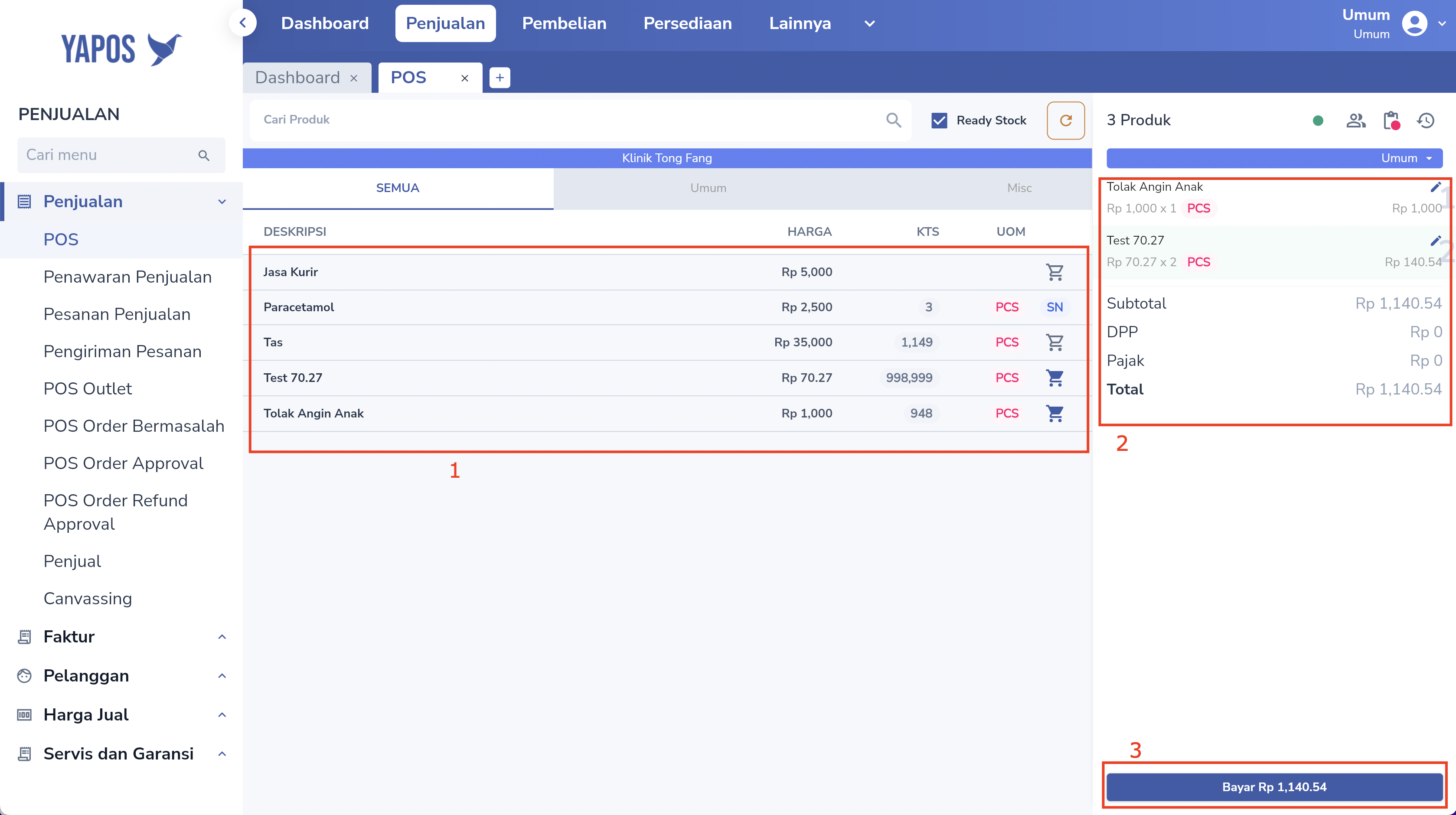Image resolution: width=1456 pixels, height=815 pixels.
Task: Click the Cari Produk search field
Action: [581, 120]
